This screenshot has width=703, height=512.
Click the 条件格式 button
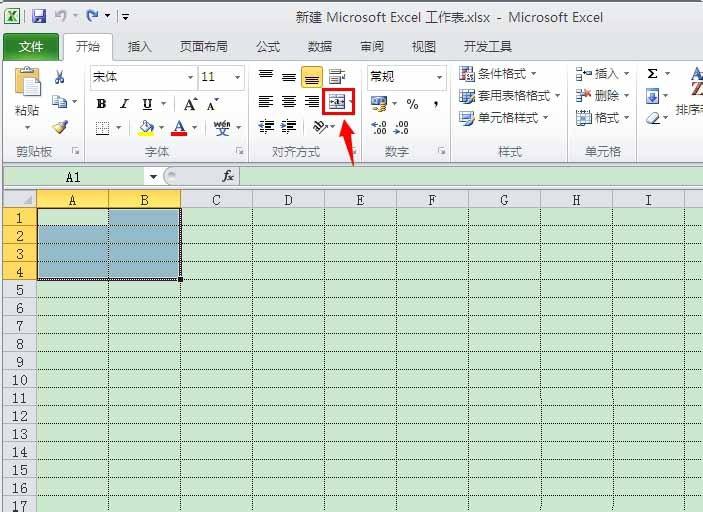(498, 74)
